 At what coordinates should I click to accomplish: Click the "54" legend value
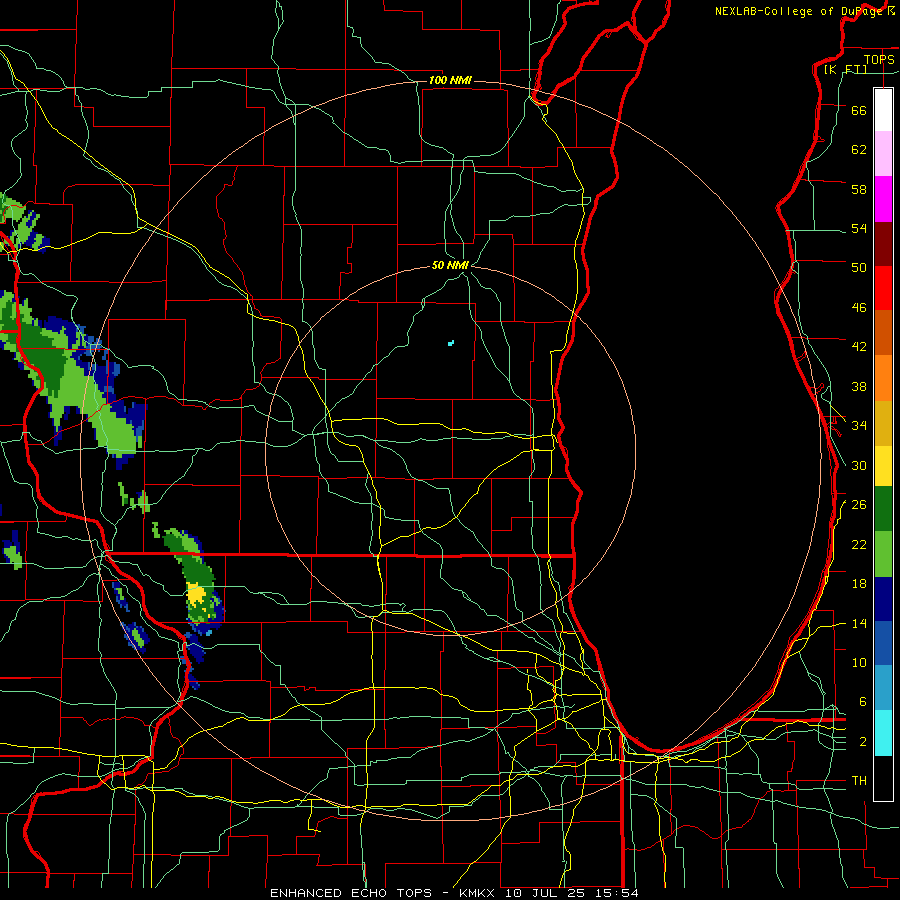click(859, 228)
